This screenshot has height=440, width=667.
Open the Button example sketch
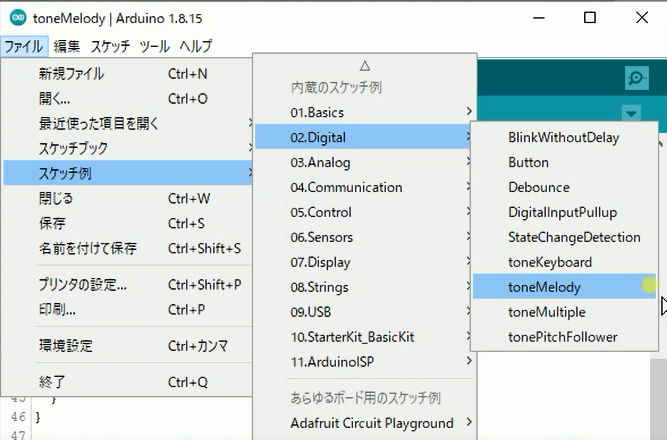(x=564, y=162)
